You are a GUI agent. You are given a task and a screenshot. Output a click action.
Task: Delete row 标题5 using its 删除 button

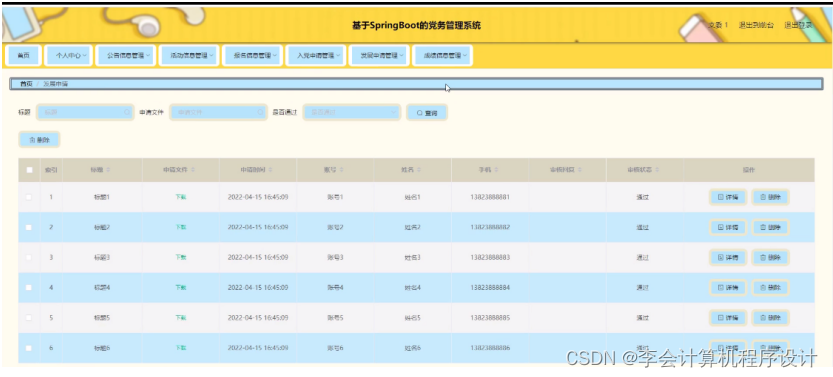[770, 318]
